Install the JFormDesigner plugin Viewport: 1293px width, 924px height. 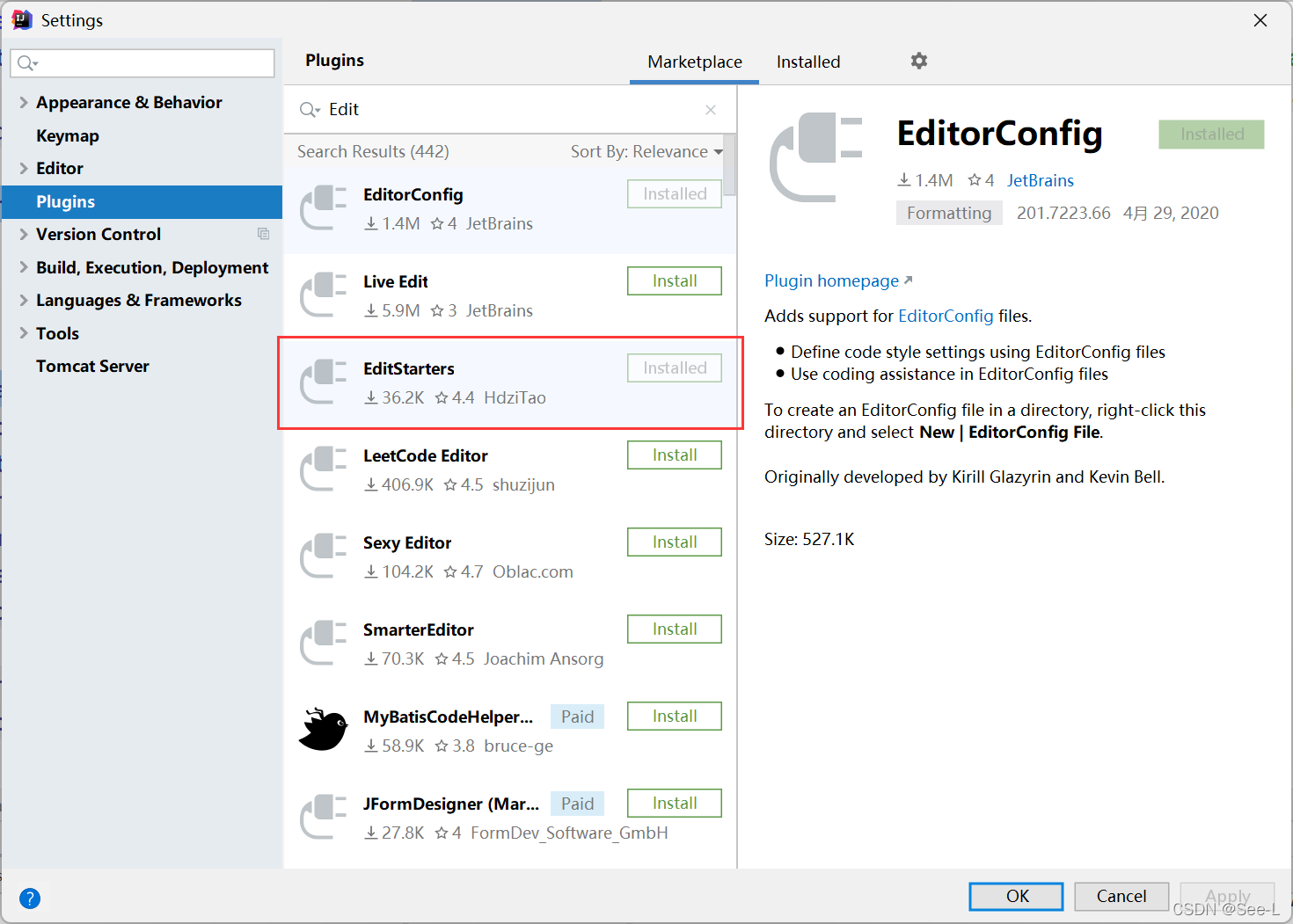tap(675, 804)
